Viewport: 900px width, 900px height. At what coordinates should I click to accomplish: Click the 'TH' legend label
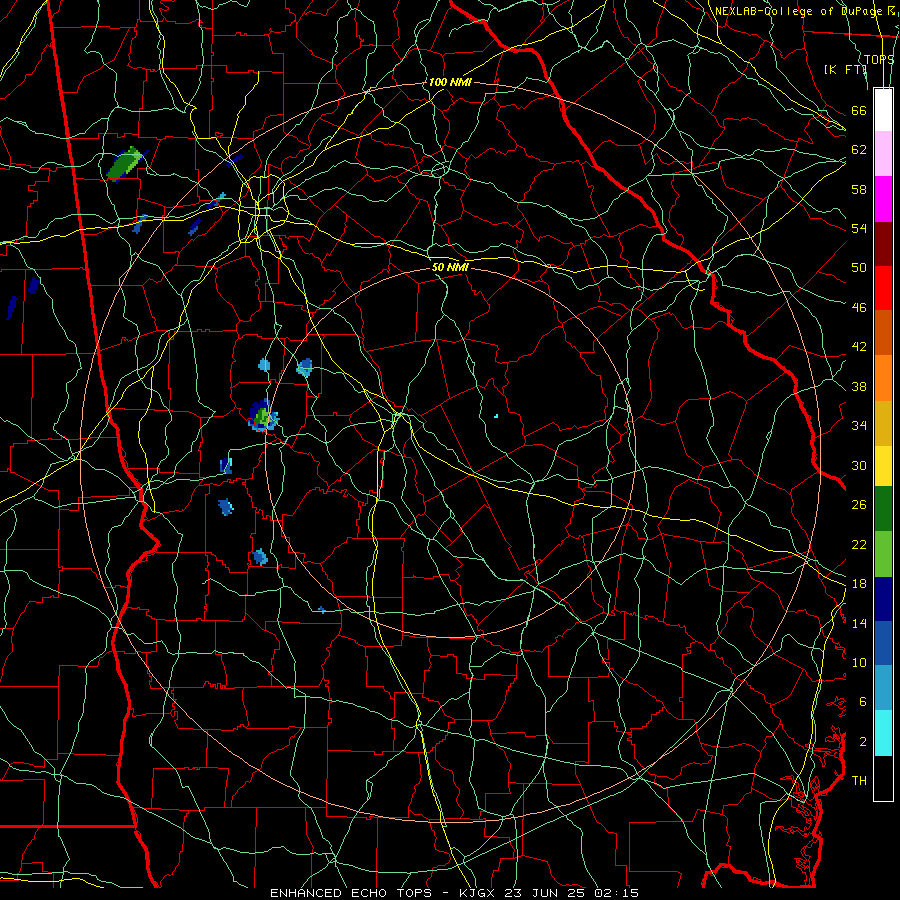[859, 780]
